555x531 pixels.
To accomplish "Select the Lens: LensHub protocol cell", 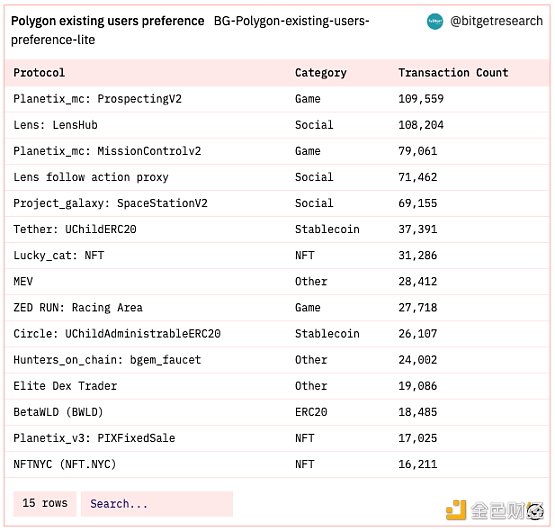I will [x=55, y=125].
